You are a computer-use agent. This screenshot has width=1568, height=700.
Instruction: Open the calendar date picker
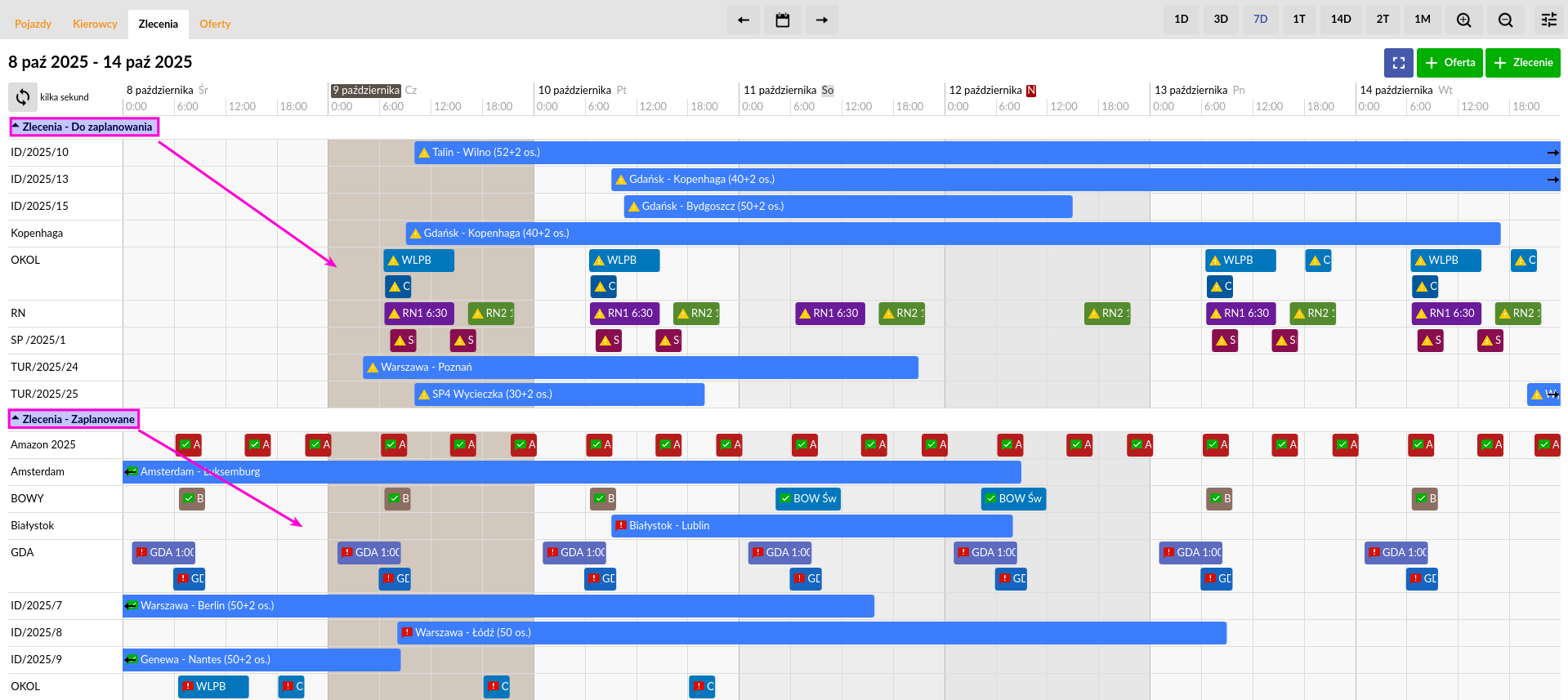782,20
